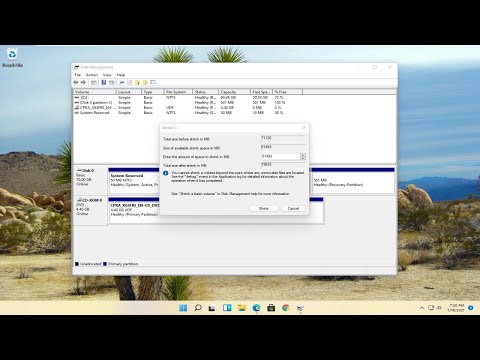
Task: Click the info icon in the Shrink dialog
Action: (165, 173)
